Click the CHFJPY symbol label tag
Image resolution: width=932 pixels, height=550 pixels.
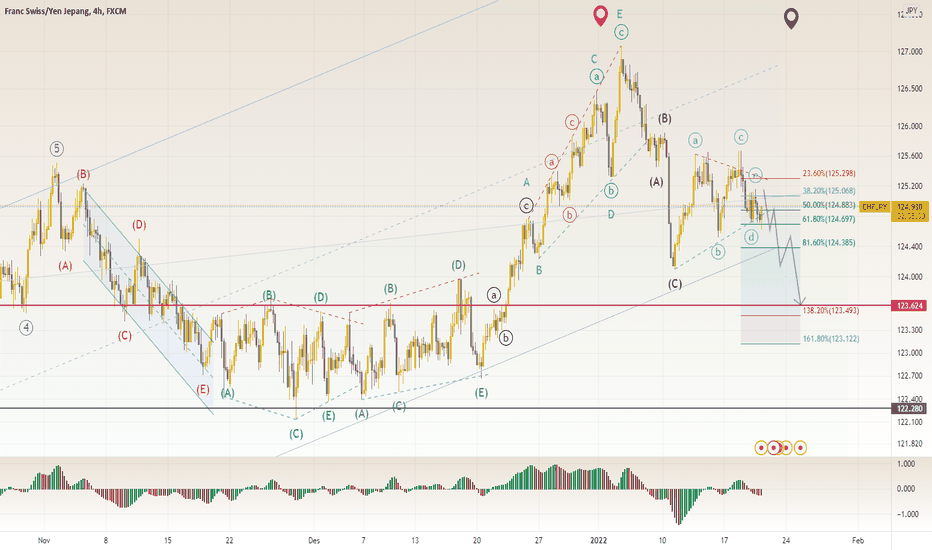874,207
